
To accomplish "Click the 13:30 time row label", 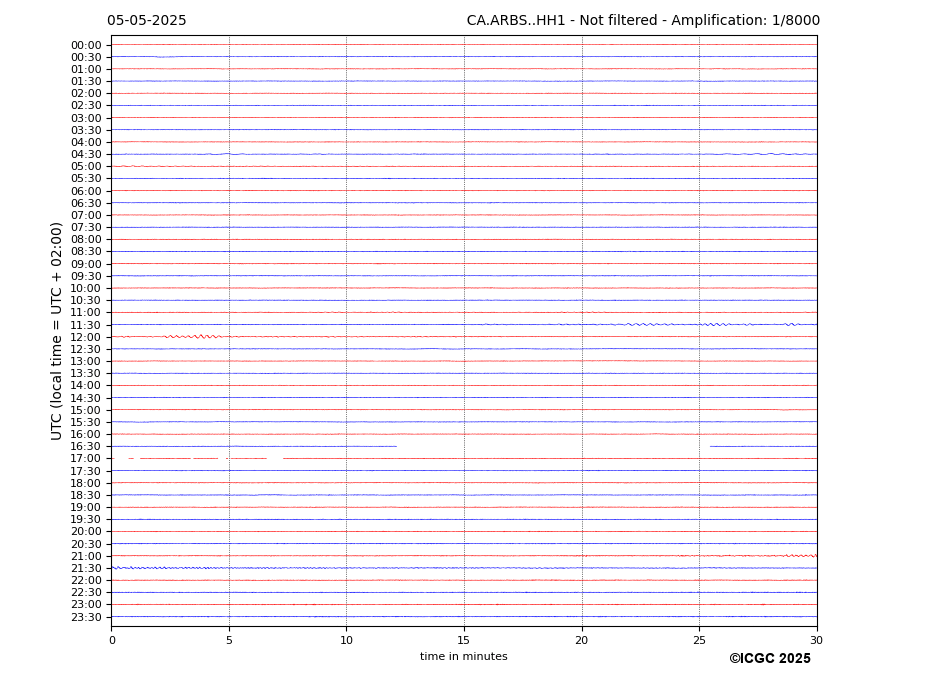I will tap(86, 373).
